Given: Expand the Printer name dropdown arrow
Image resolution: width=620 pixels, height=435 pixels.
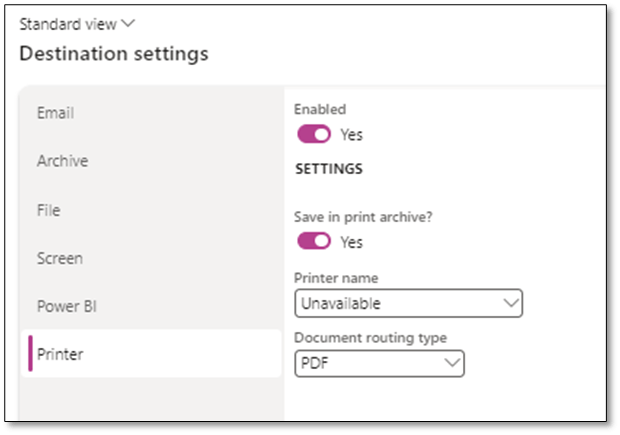Looking at the screenshot, I should click(x=511, y=302).
